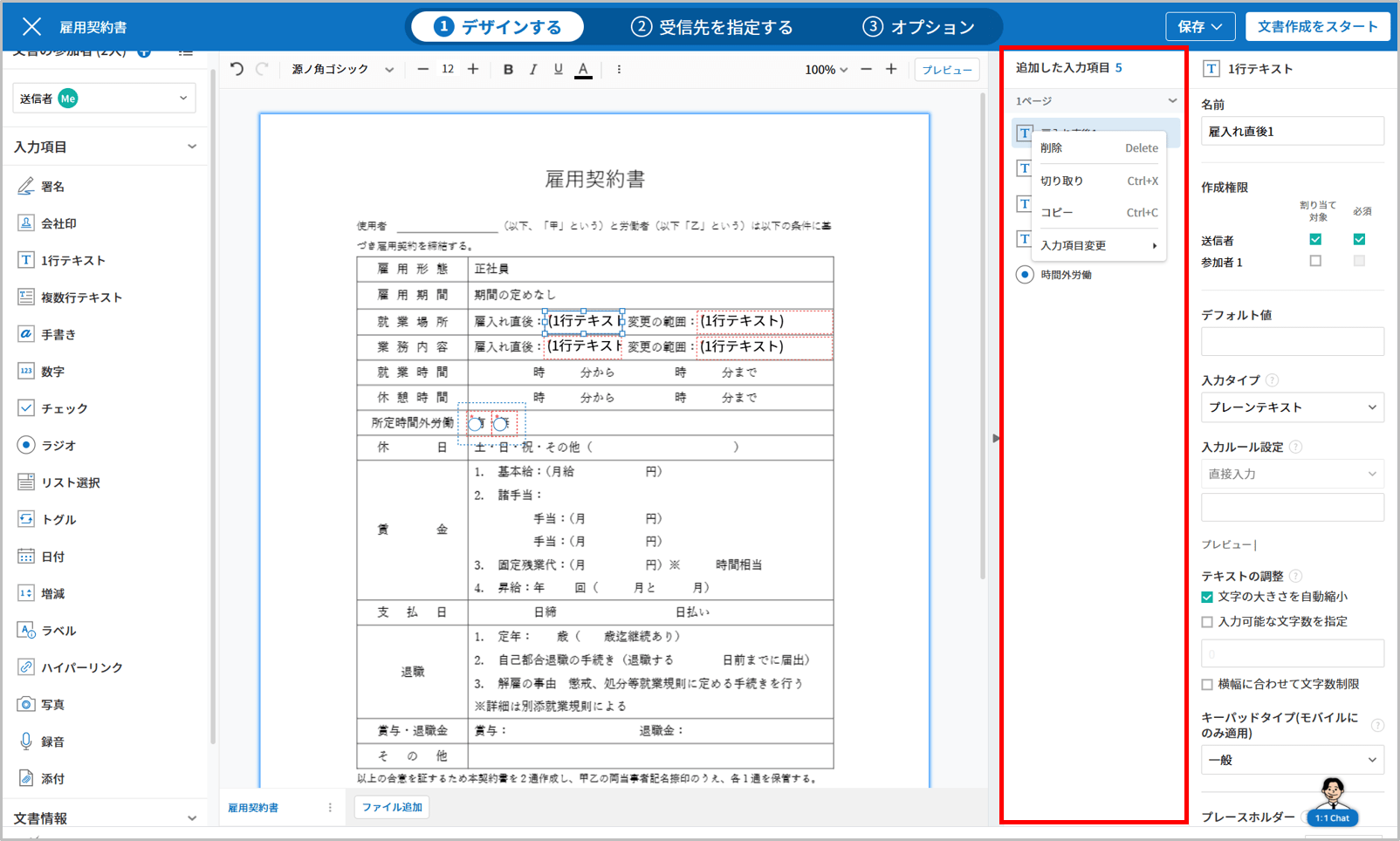Check 横幅に合わせて文字数制限 option

[x=1207, y=685]
